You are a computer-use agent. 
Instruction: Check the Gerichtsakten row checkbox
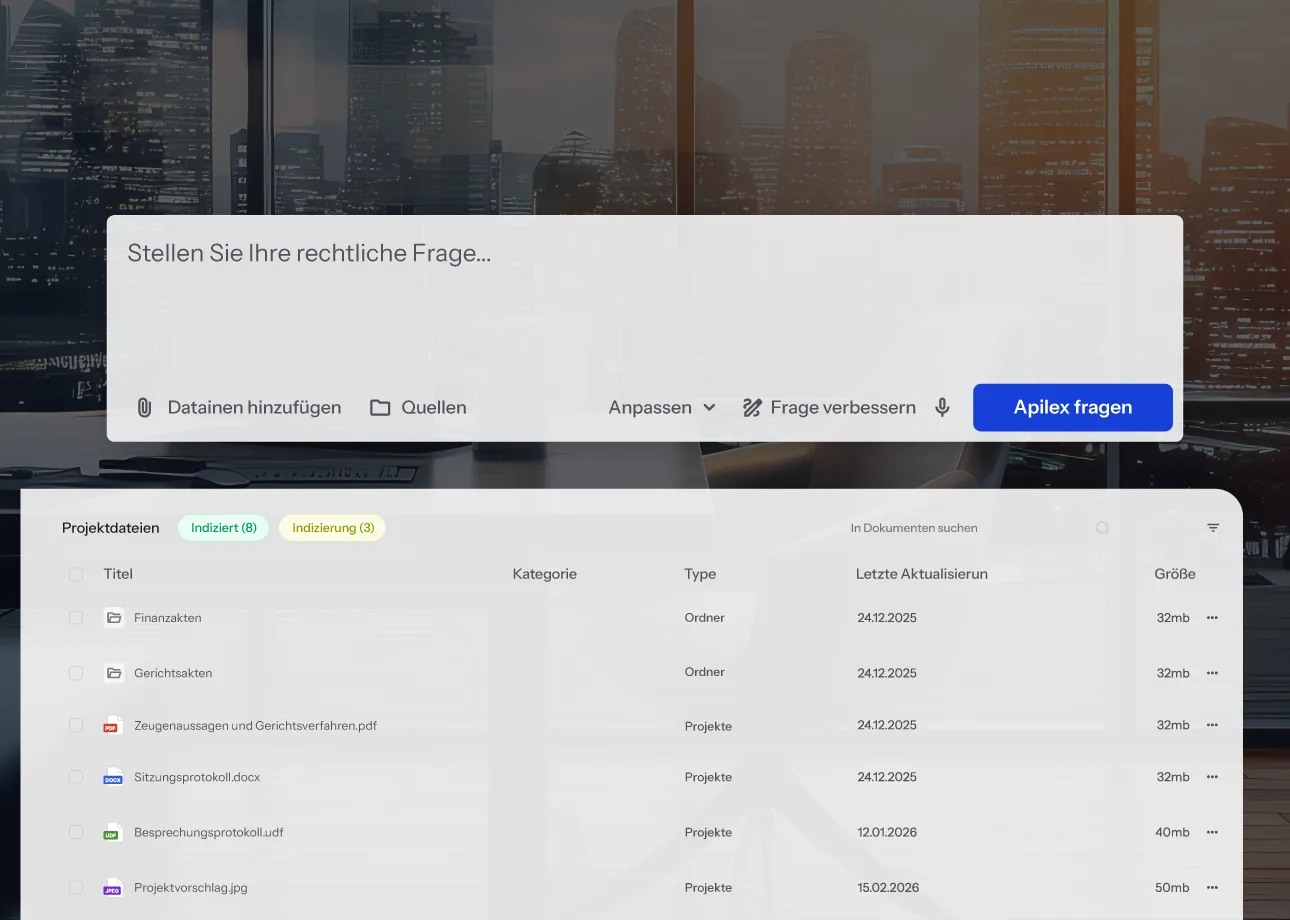pyautogui.click(x=76, y=673)
